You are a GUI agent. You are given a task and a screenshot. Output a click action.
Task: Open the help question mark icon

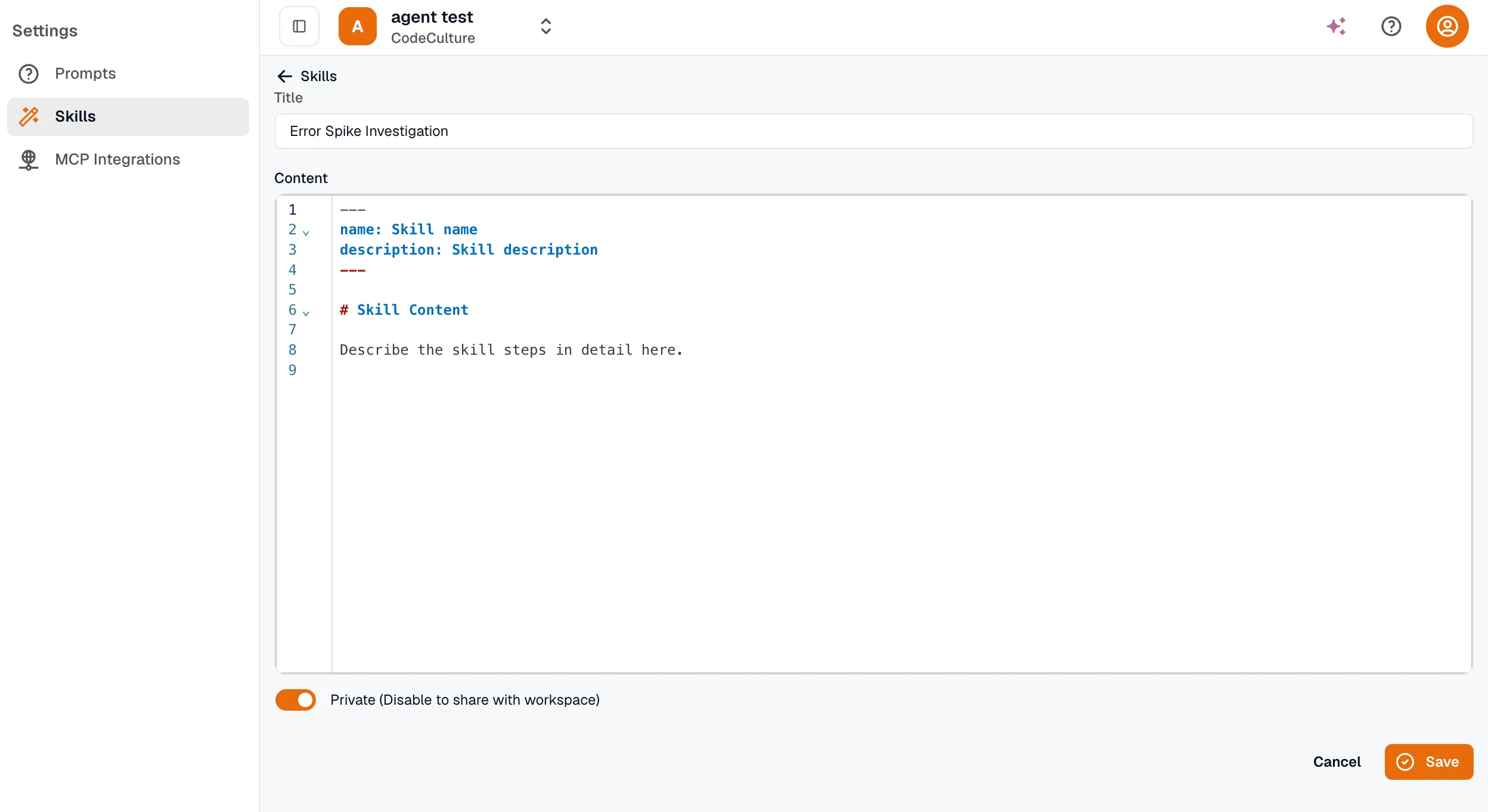point(1391,26)
